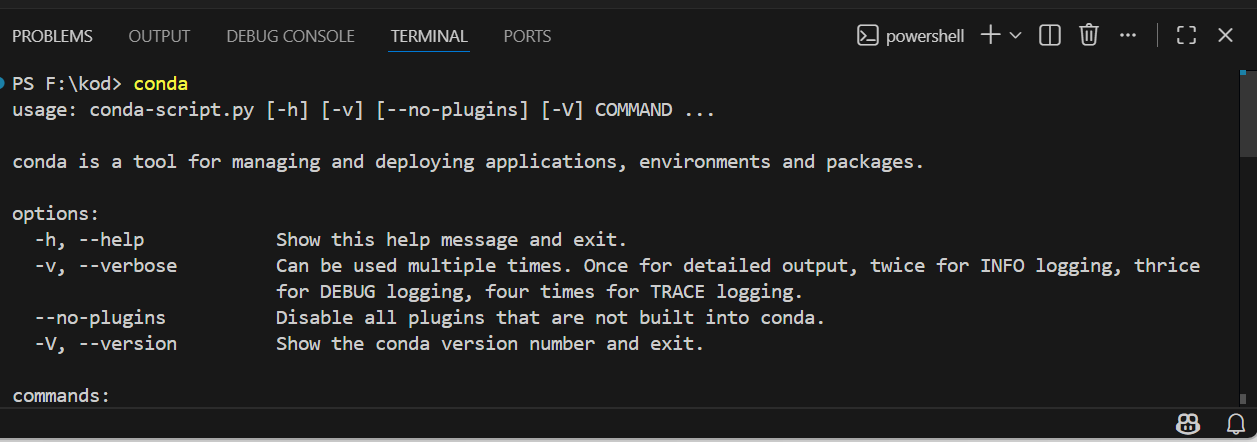Viewport: 1257px width, 442px height.
Task: Click the commands: line in terminal output
Action: pyautogui.click(x=61, y=396)
